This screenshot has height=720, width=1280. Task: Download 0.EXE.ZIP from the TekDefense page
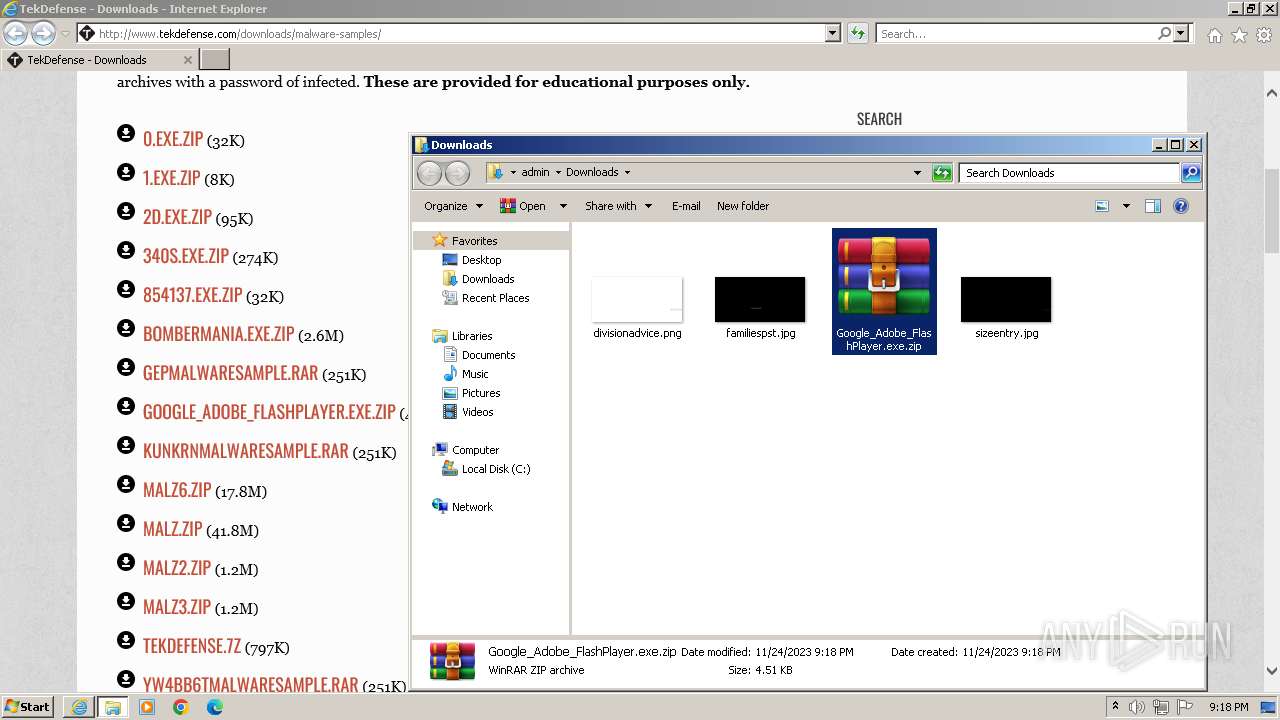(173, 140)
